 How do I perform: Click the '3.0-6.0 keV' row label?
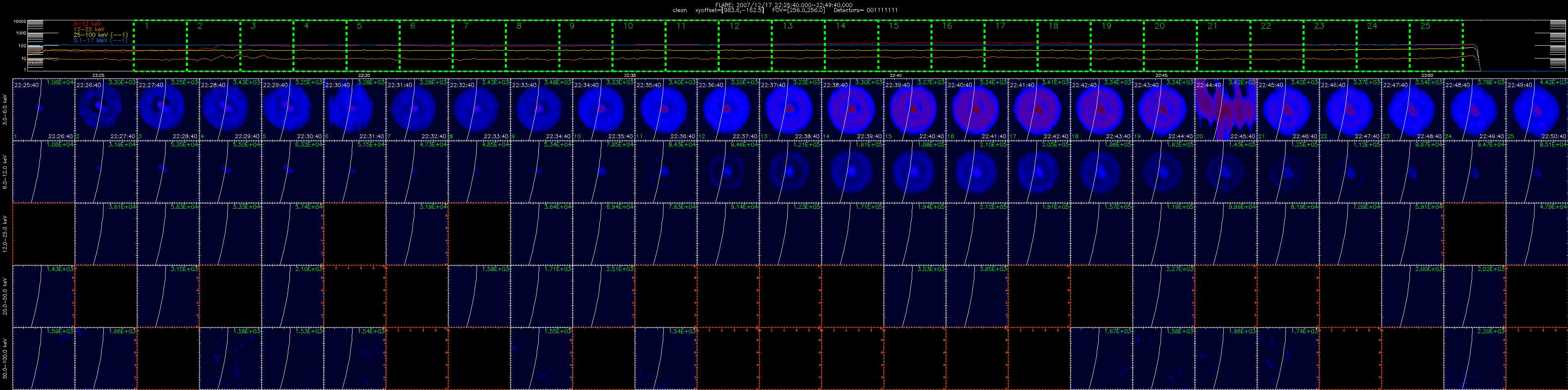5,110
